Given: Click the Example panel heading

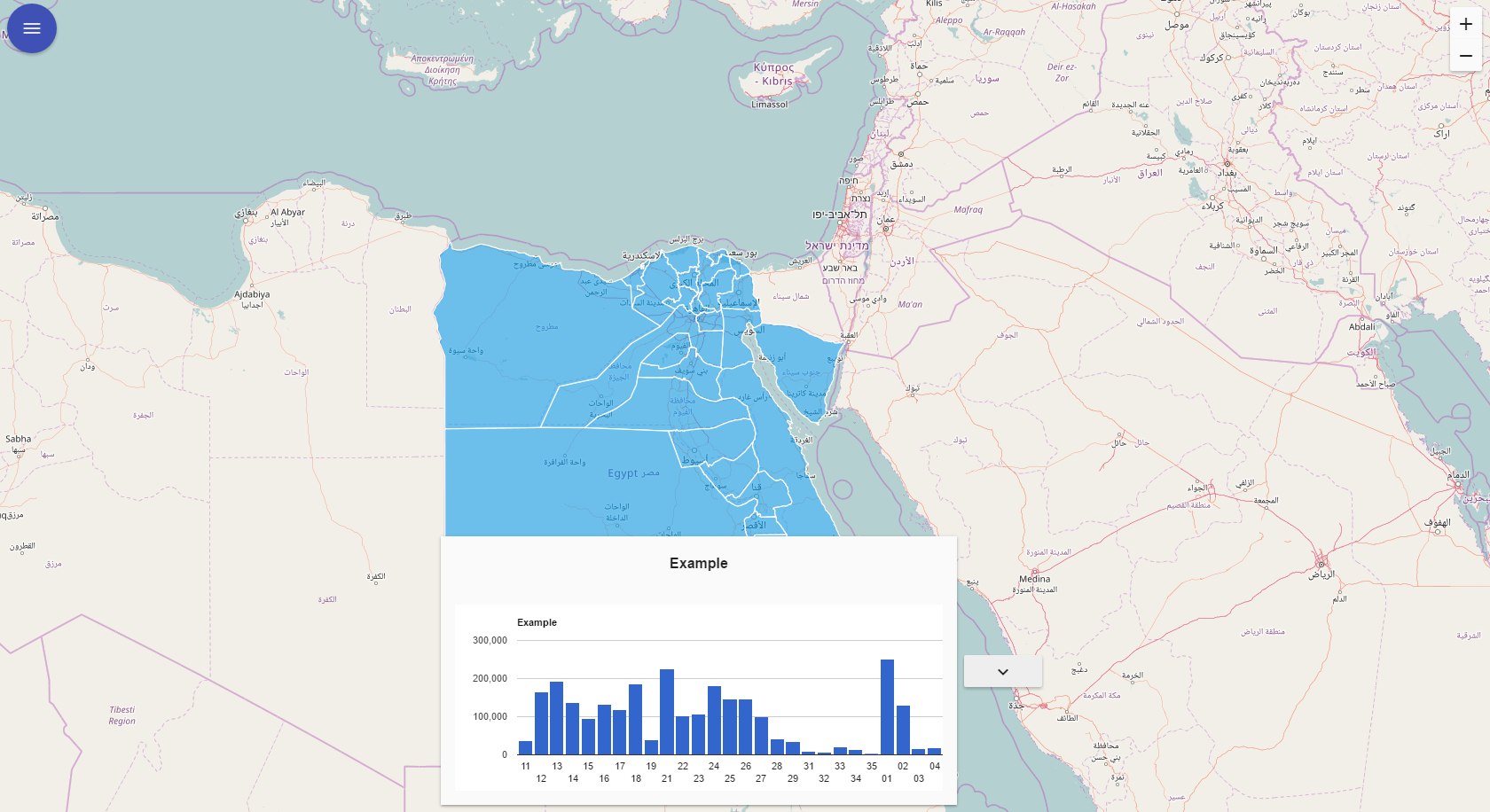Looking at the screenshot, I should [x=698, y=563].
